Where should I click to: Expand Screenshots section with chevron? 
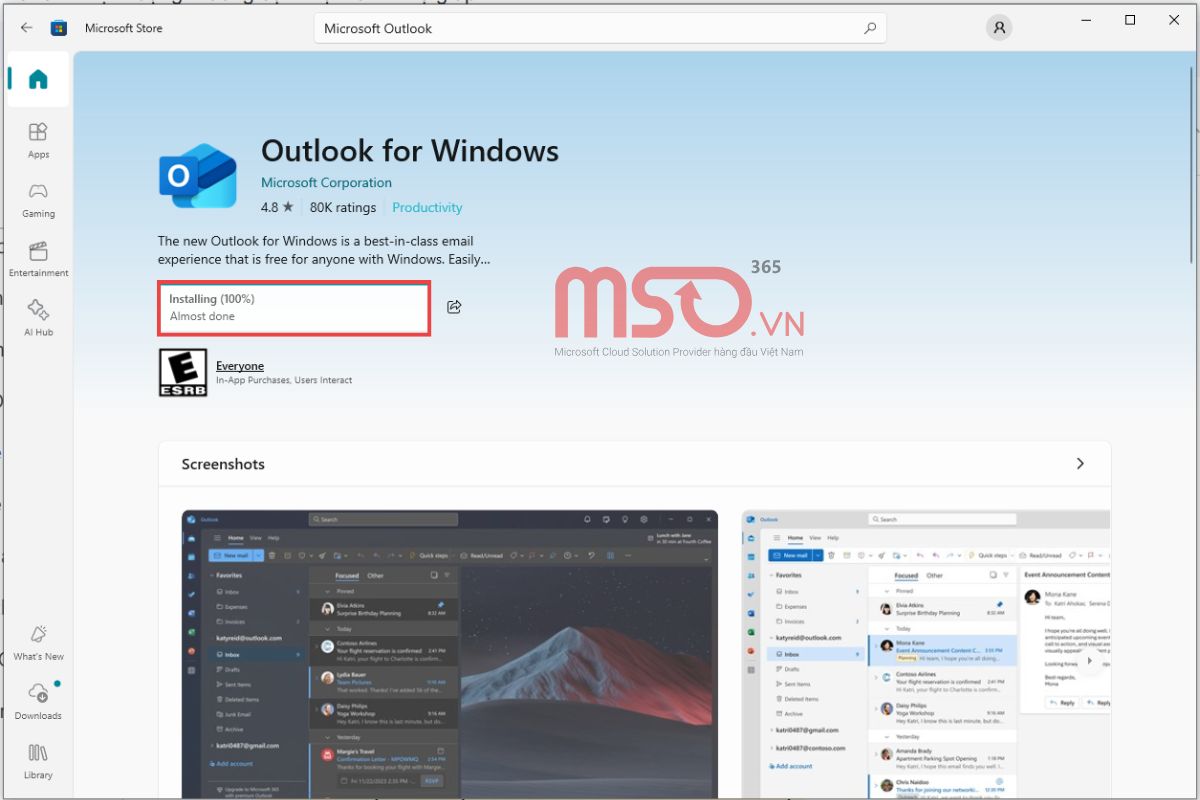point(1080,464)
